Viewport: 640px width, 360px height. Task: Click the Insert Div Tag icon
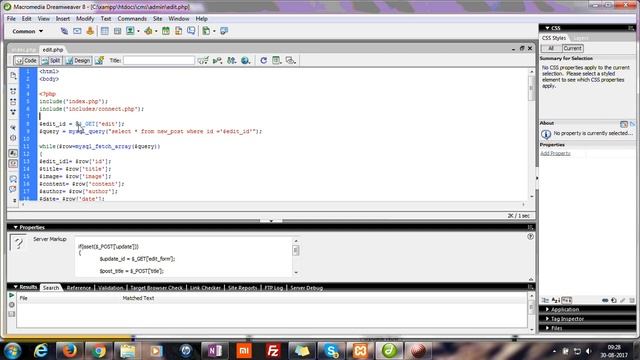click(118, 31)
